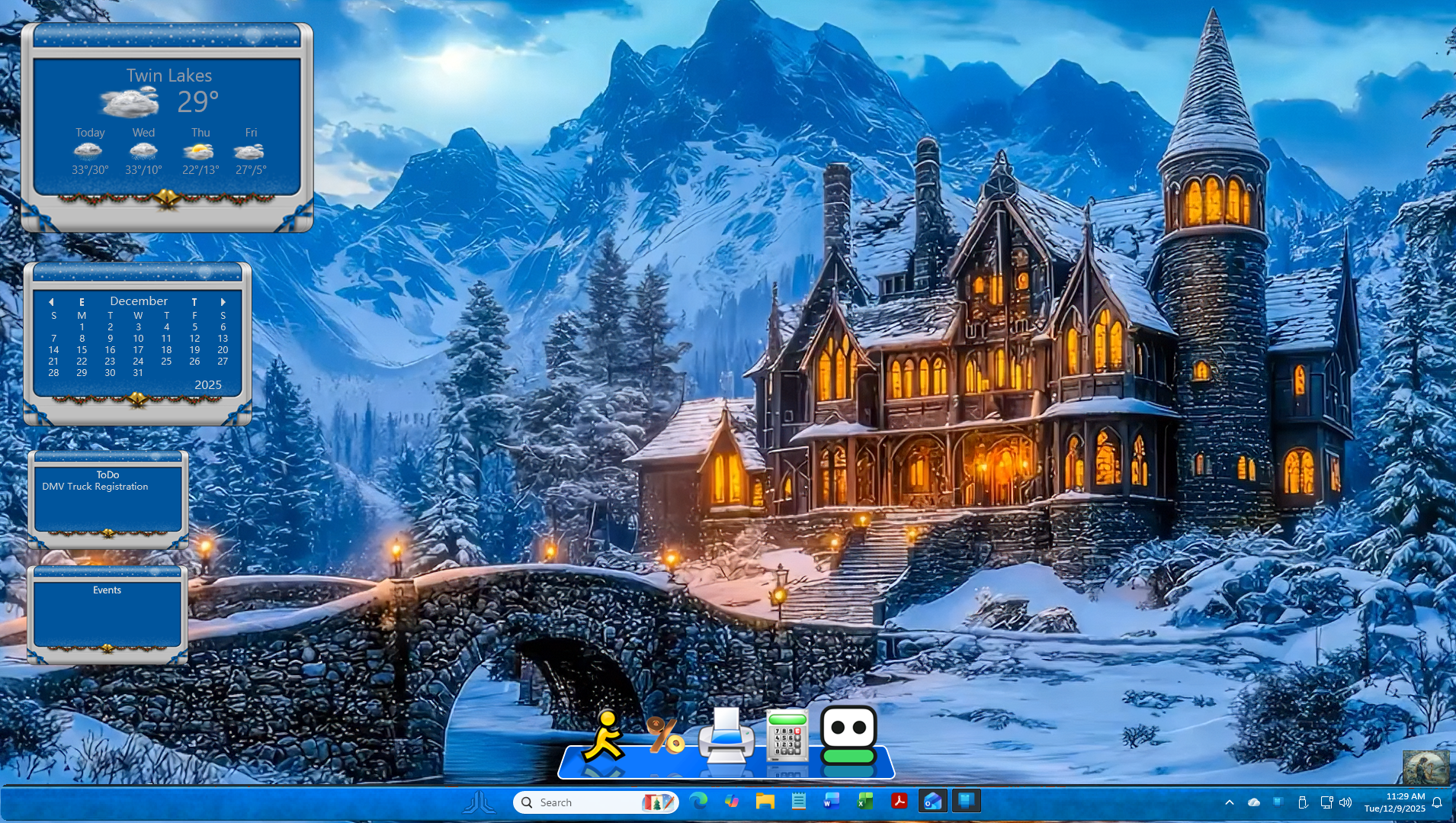This screenshot has height=823, width=1456.
Task: Expand hidden system tray icons
Action: [x=1230, y=802]
